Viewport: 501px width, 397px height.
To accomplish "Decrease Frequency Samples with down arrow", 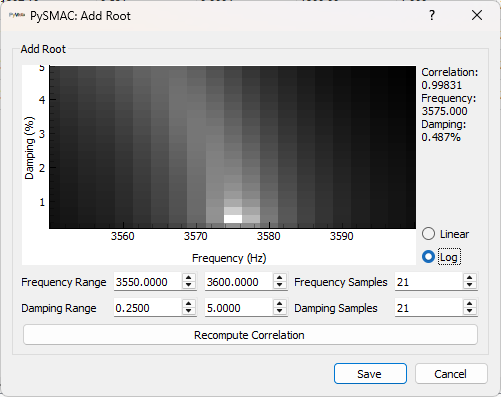I will 470,285.
